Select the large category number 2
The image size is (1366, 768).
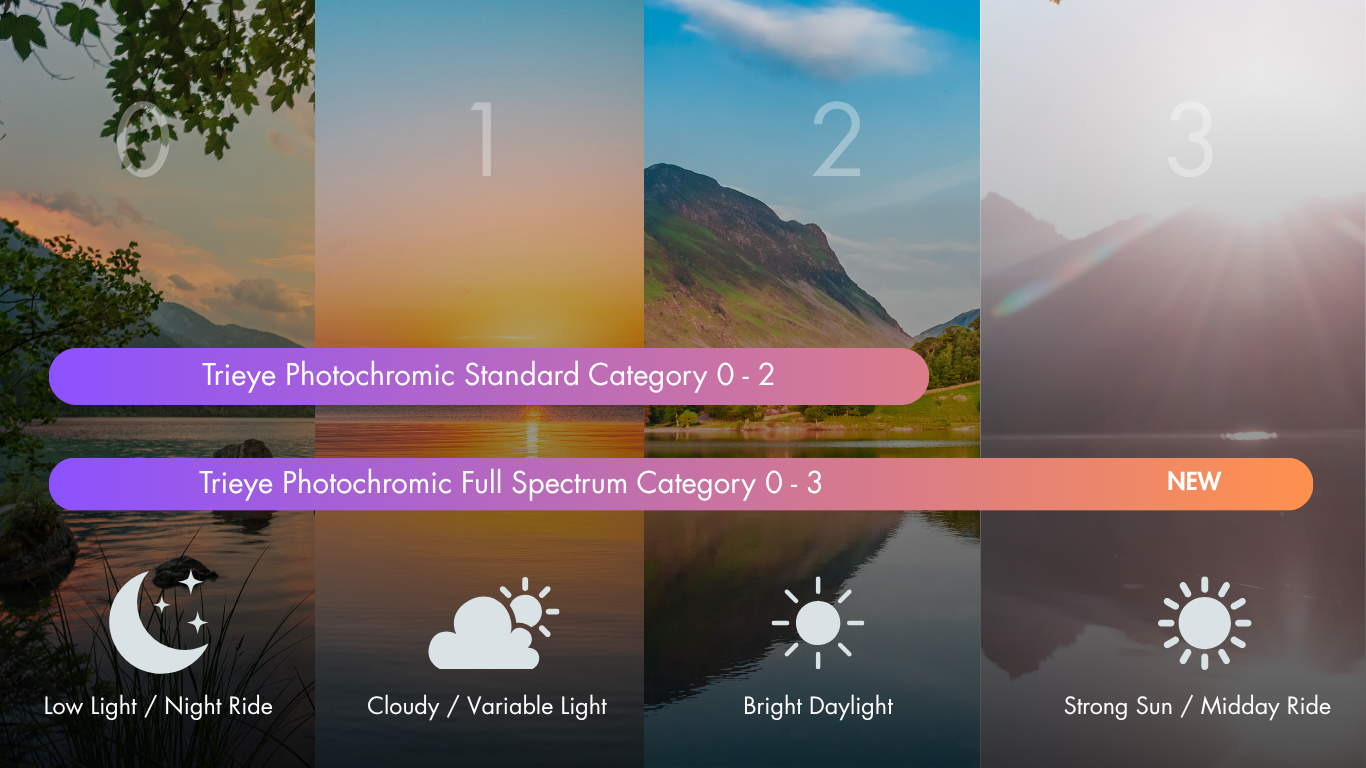836,141
